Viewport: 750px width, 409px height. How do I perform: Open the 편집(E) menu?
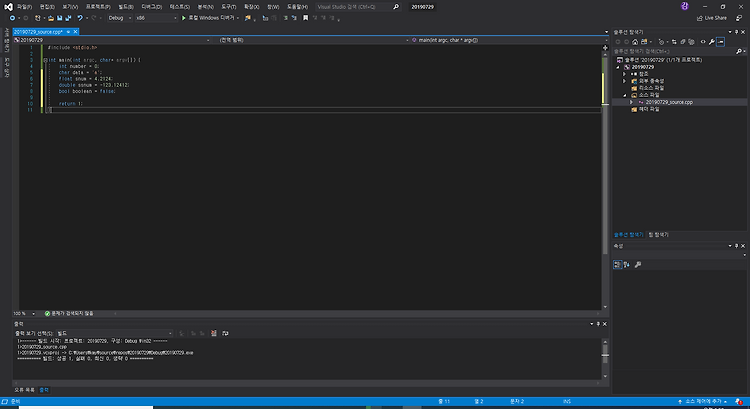47,7
